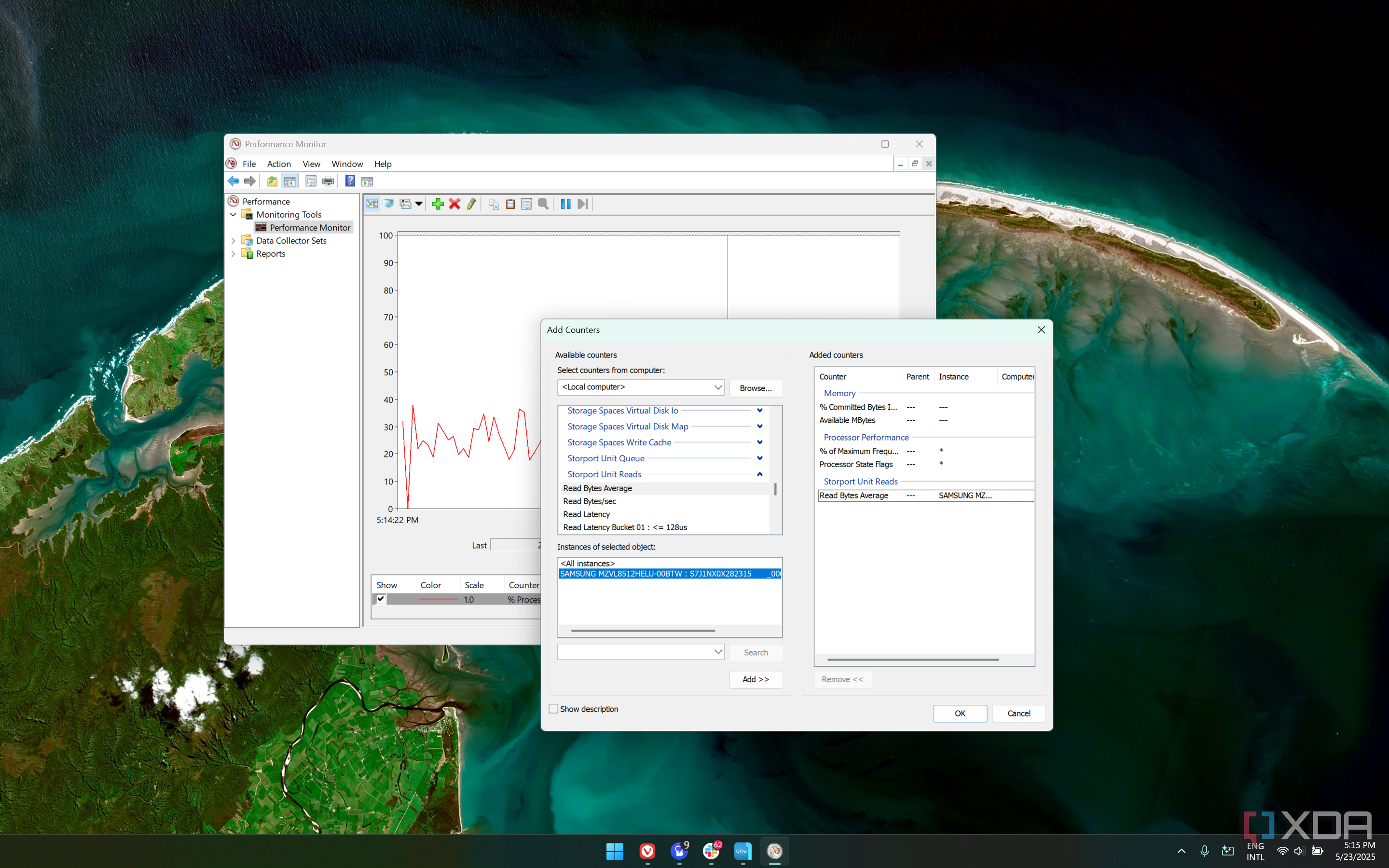Open the Action menu
This screenshot has width=1389, height=868.
tap(278, 164)
